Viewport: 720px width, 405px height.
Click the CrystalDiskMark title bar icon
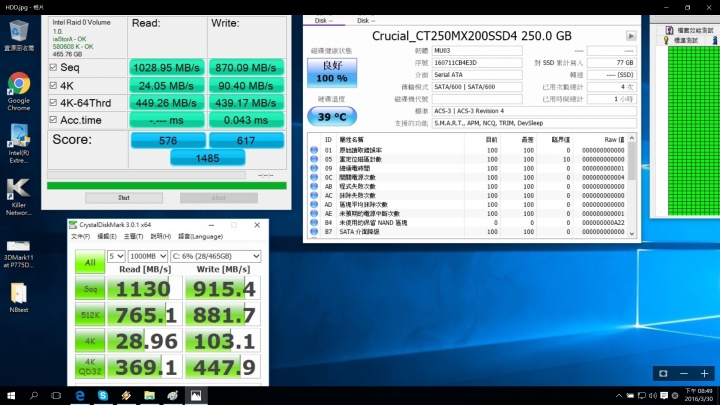point(73,225)
